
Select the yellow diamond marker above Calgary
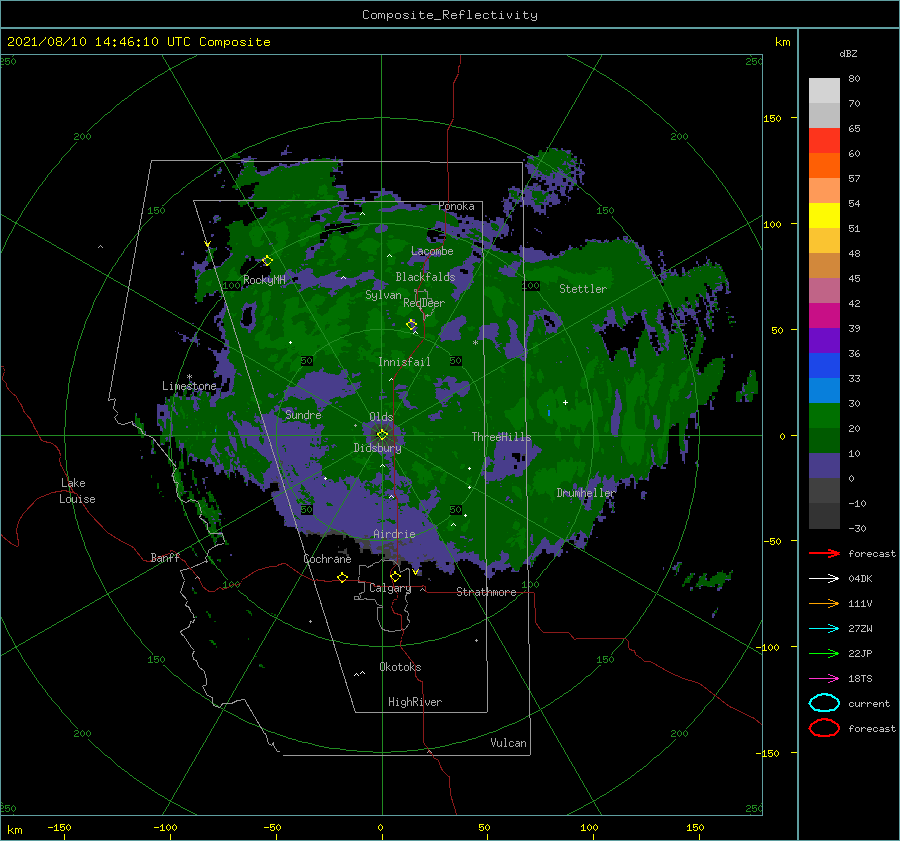(395, 576)
